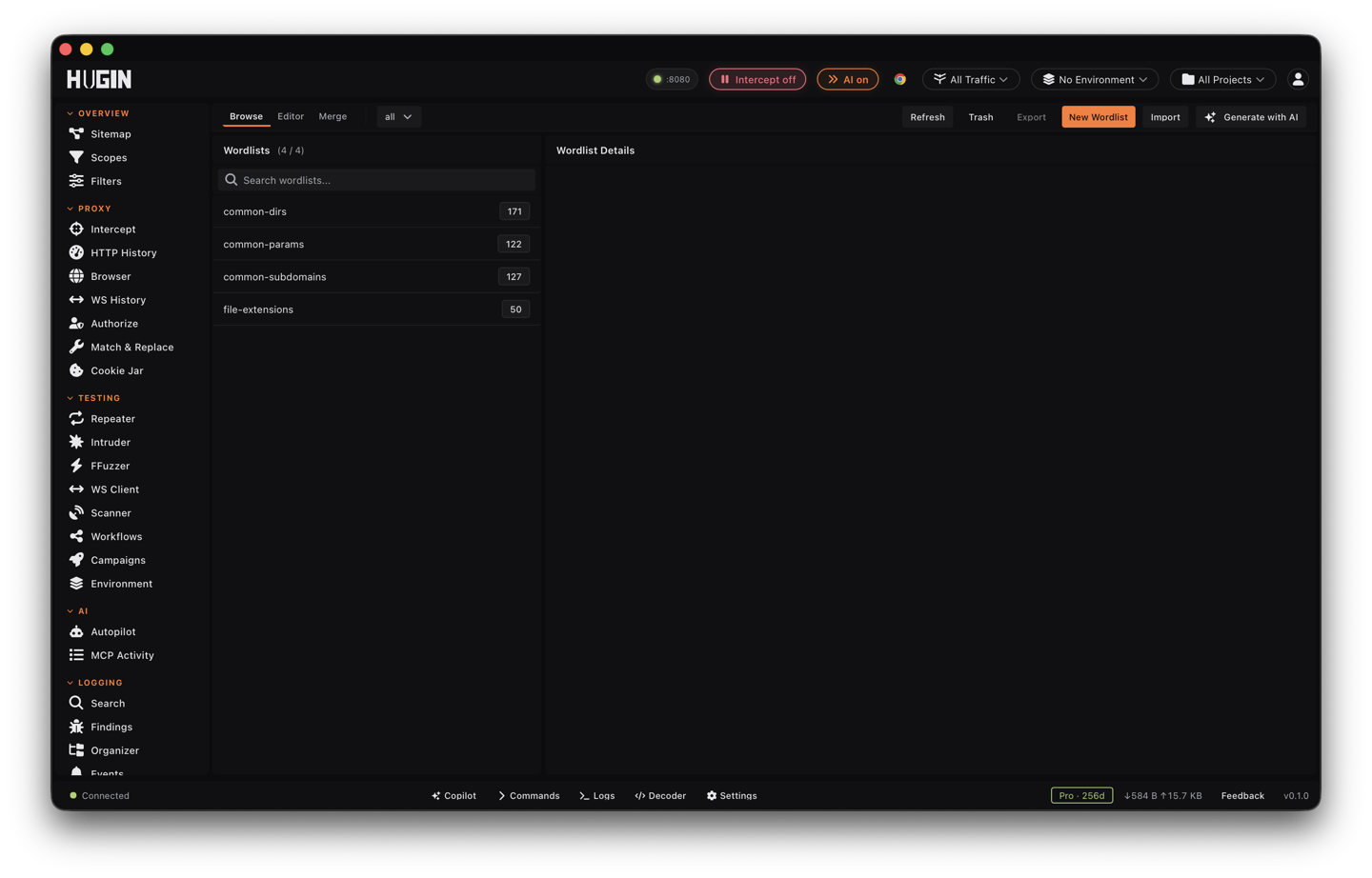Image resolution: width=1372 pixels, height=878 pixels.
Task: Click the FFuzzer lightning bolt icon
Action: coord(76,466)
